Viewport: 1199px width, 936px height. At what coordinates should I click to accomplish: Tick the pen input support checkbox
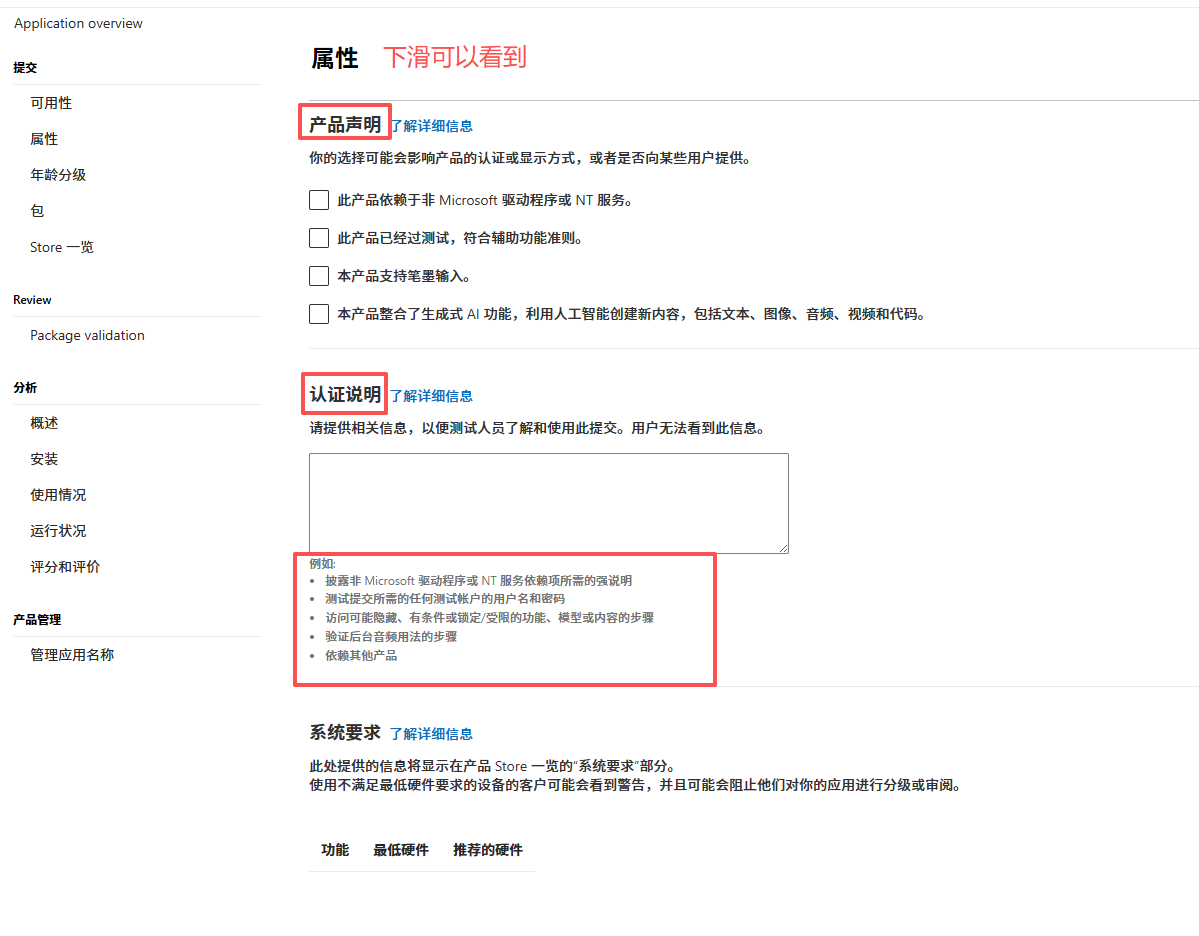point(319,276)
